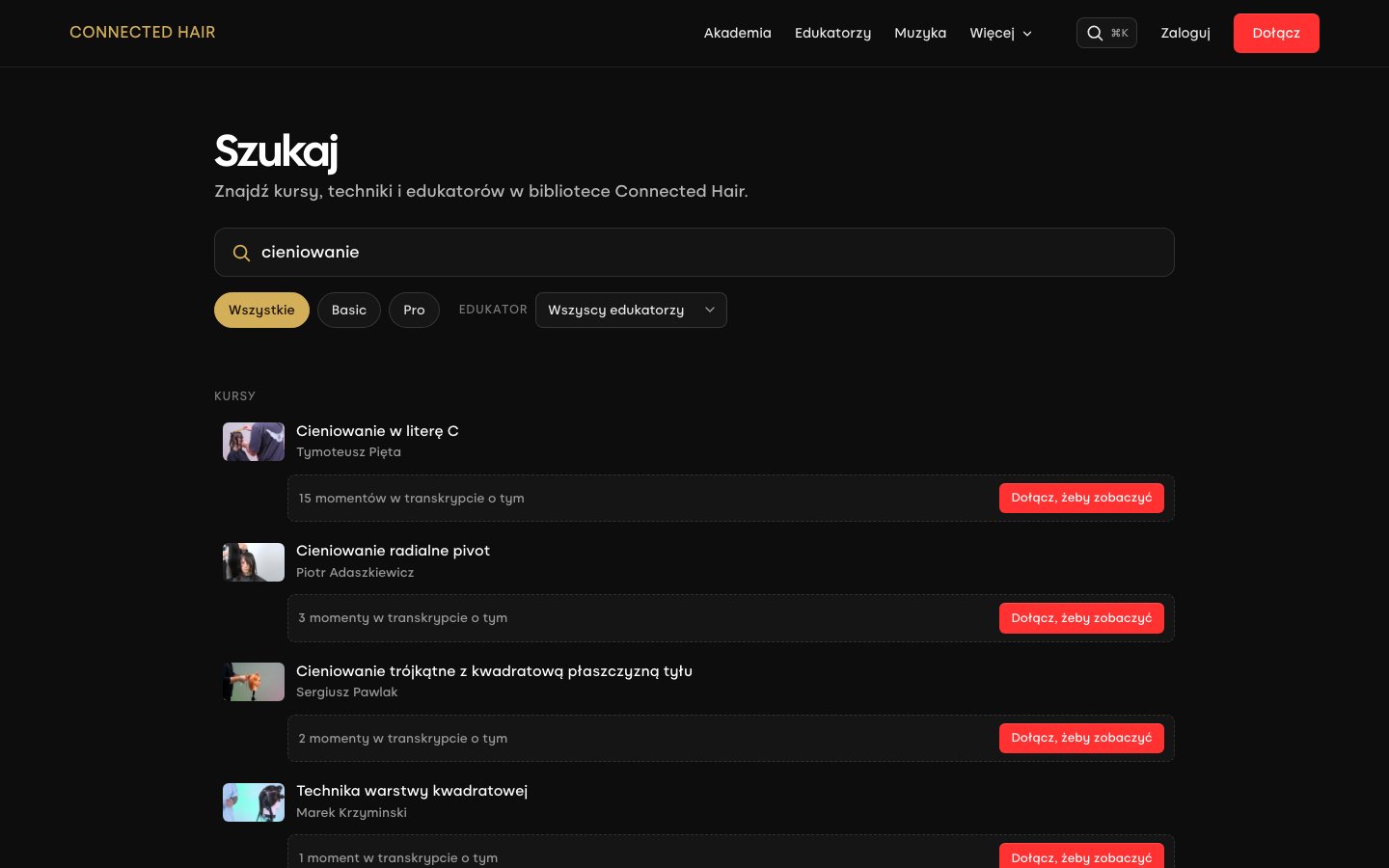This screenshot has width=1389, height=868.
Task: Click Dołącz, żeby zobaczyć for 15 momentów
Action: [1081, 498]
